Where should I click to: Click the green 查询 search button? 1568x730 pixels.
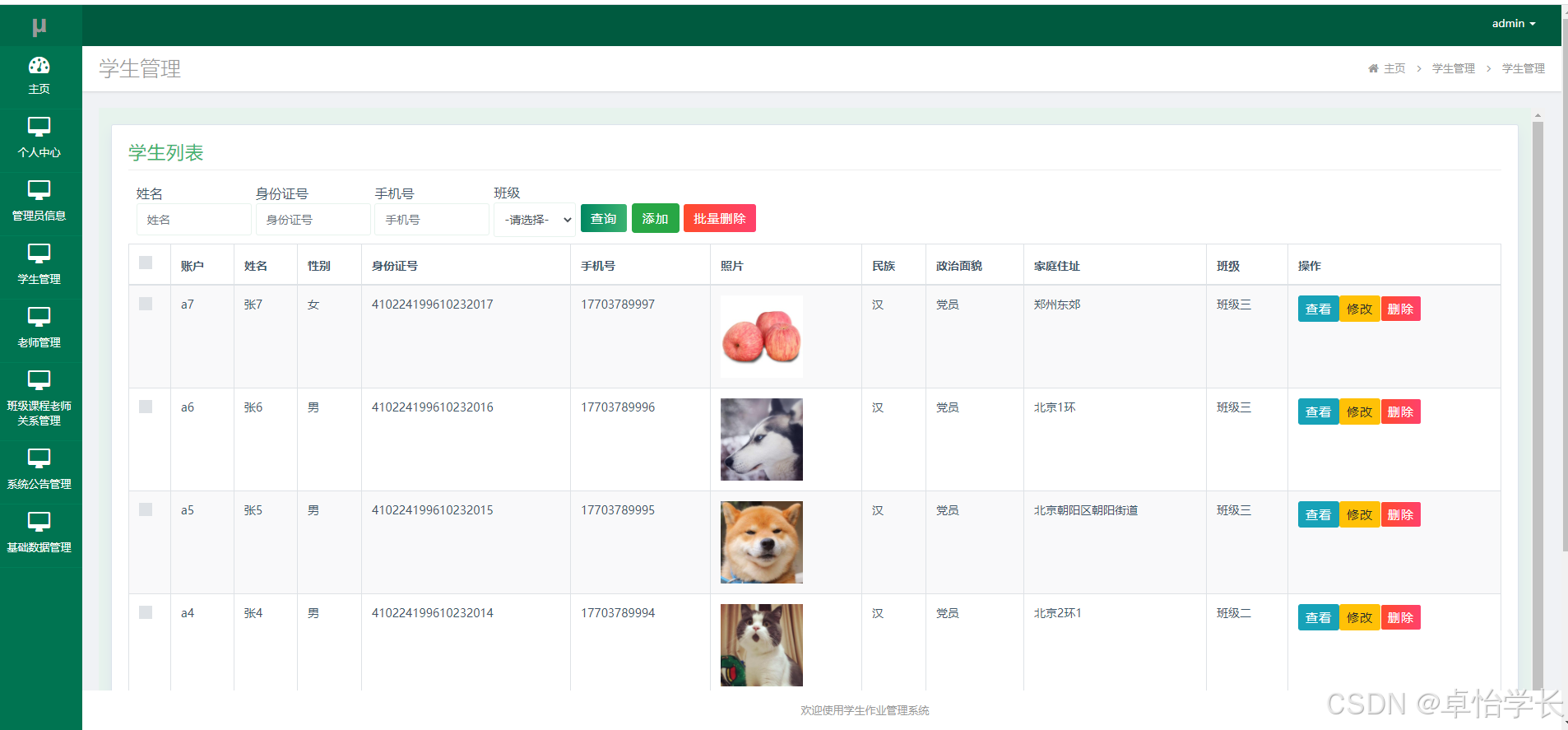click(x=603, y=219)
